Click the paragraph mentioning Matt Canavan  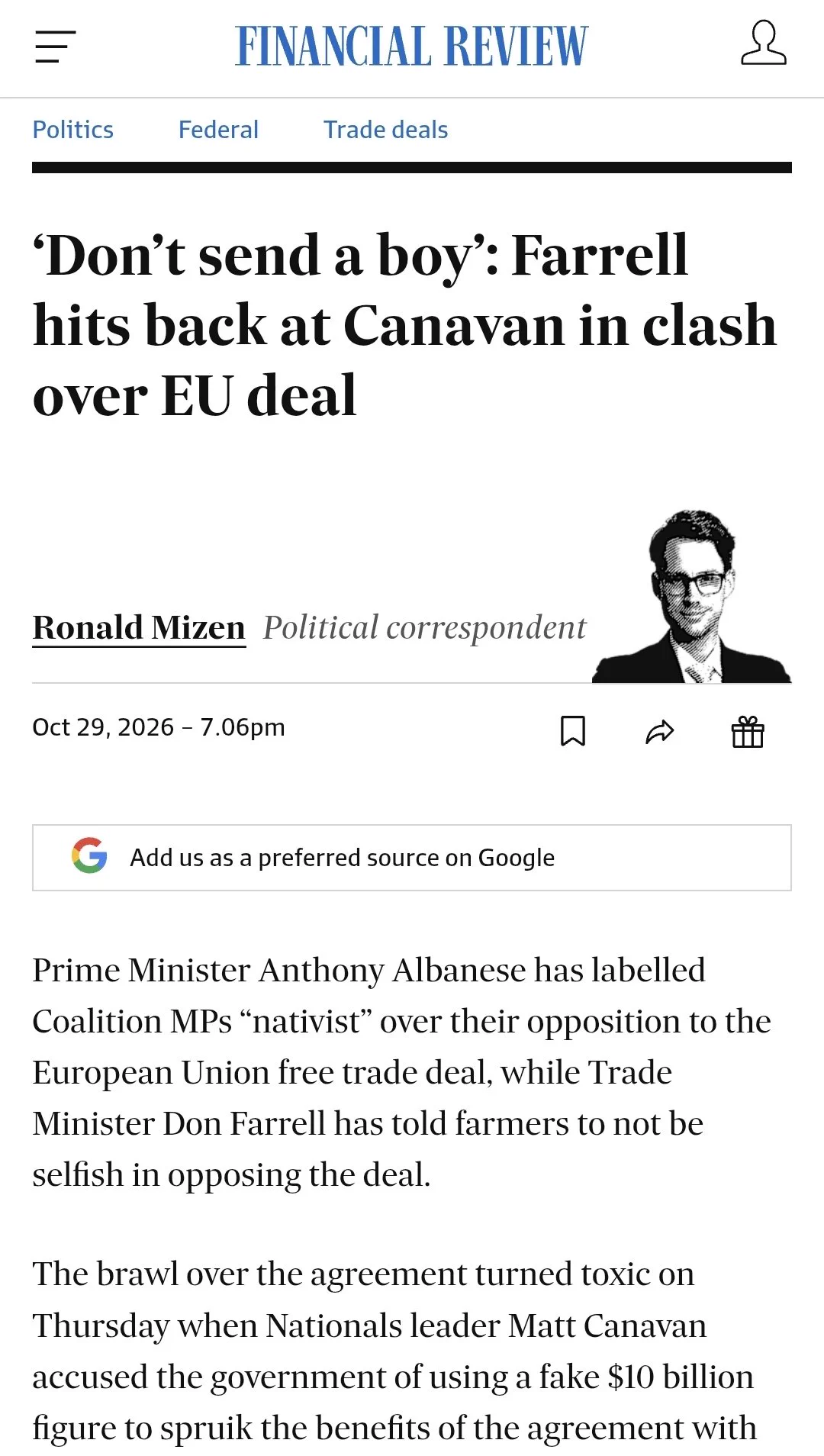click(394, 1351)
